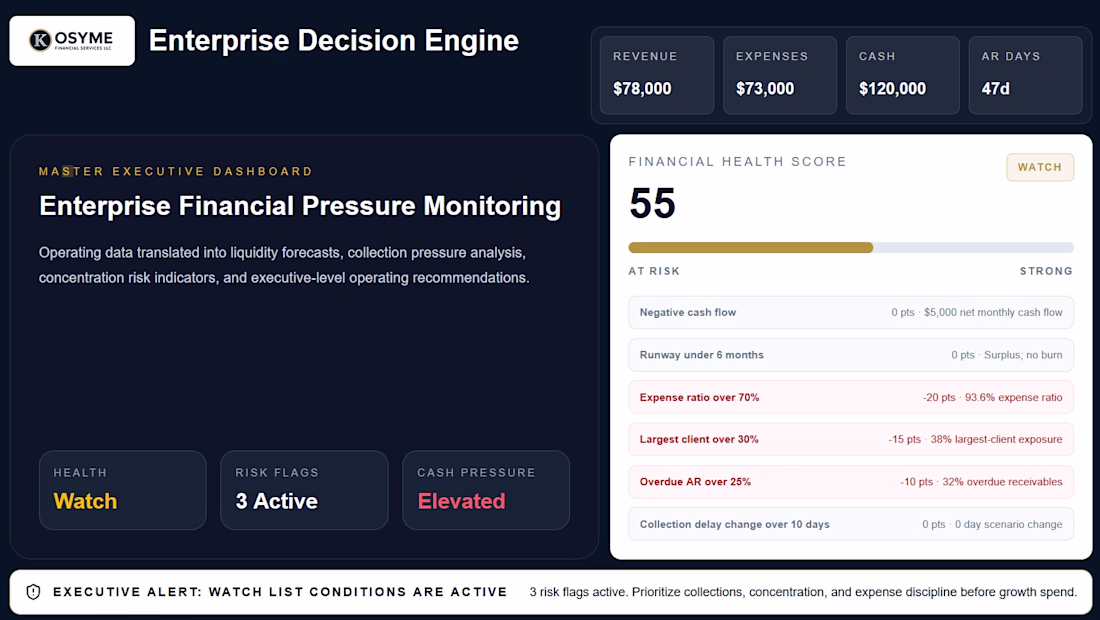The height and width of the screenshot is (620, 1100).
Task: Click the Collection delay change row
Action: coord(850,524)
